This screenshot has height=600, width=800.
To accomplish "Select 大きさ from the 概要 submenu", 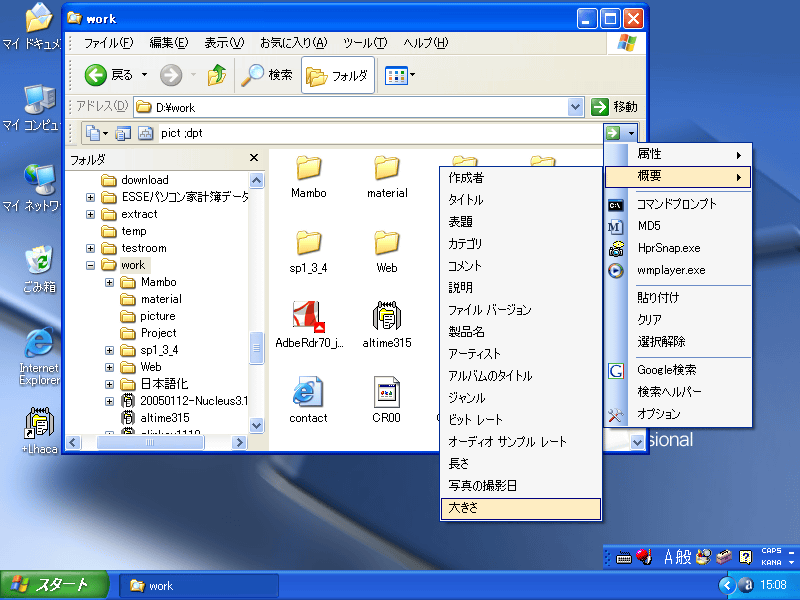I will 520,509.
